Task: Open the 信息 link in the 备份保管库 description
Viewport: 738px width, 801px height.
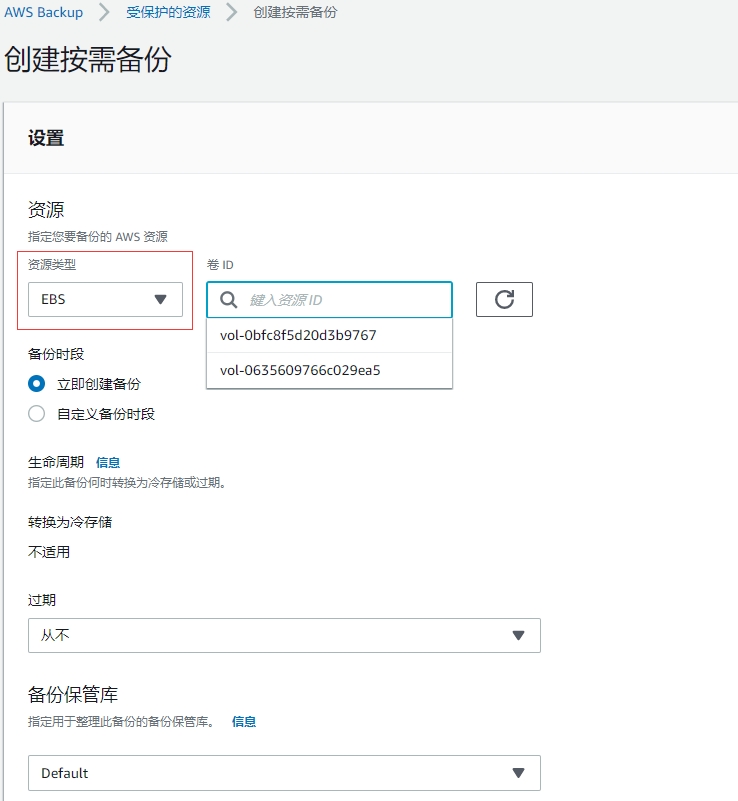Action: pos(244,721)
